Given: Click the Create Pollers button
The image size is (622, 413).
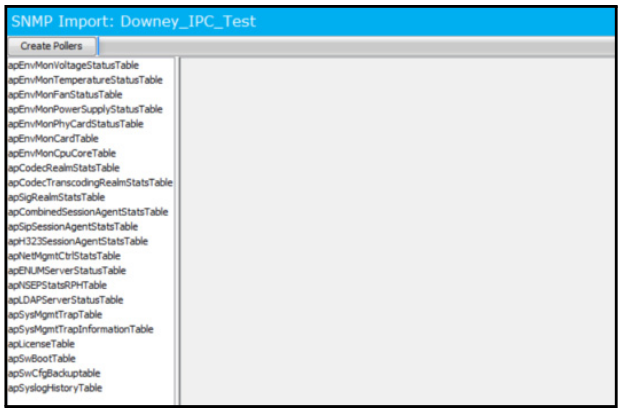Looking at the screenshot, I should pos(52,46).
